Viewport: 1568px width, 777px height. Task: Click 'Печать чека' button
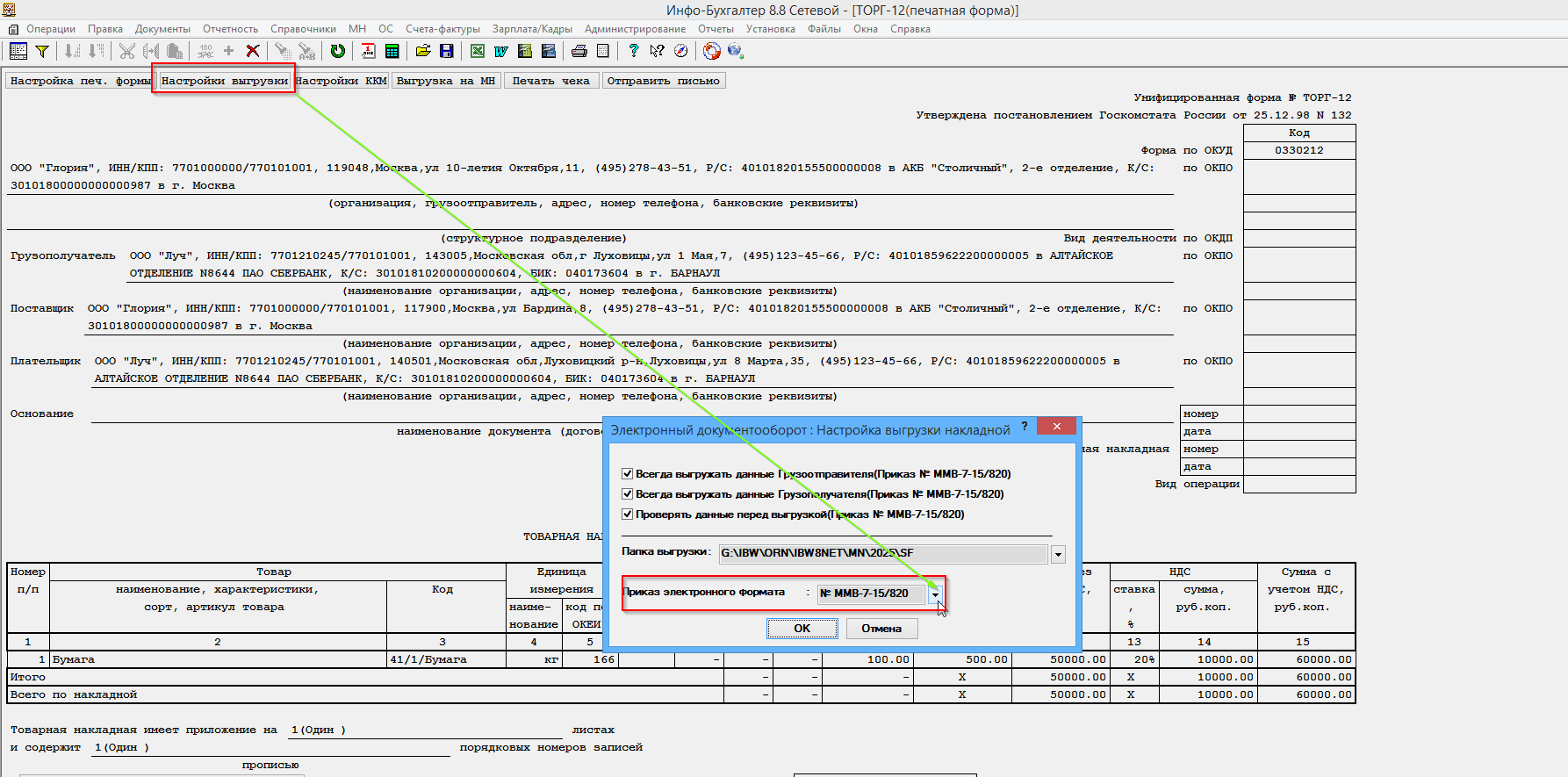click(x=551, y=81)
